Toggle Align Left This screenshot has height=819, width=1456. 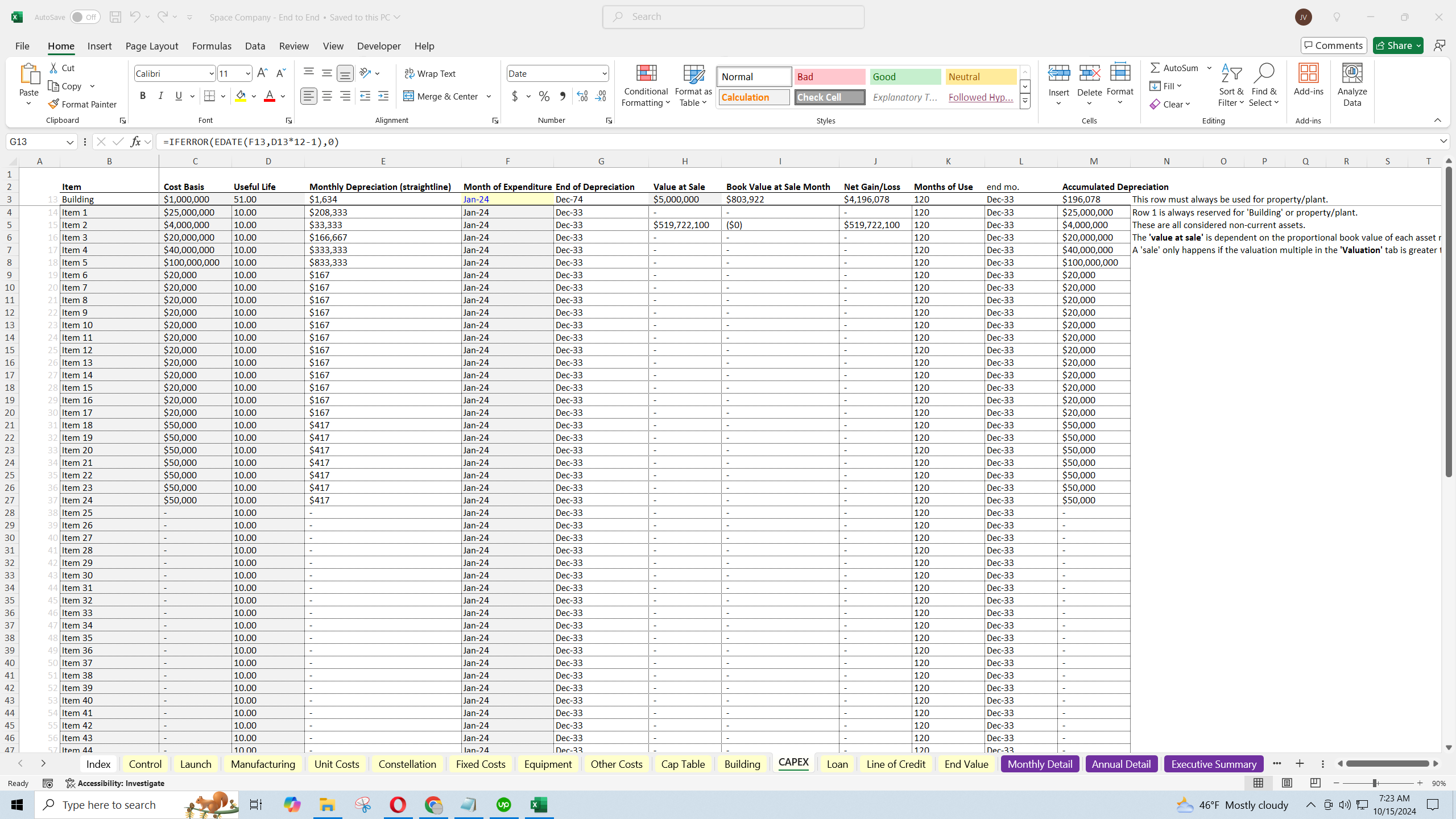pos(309,96)
